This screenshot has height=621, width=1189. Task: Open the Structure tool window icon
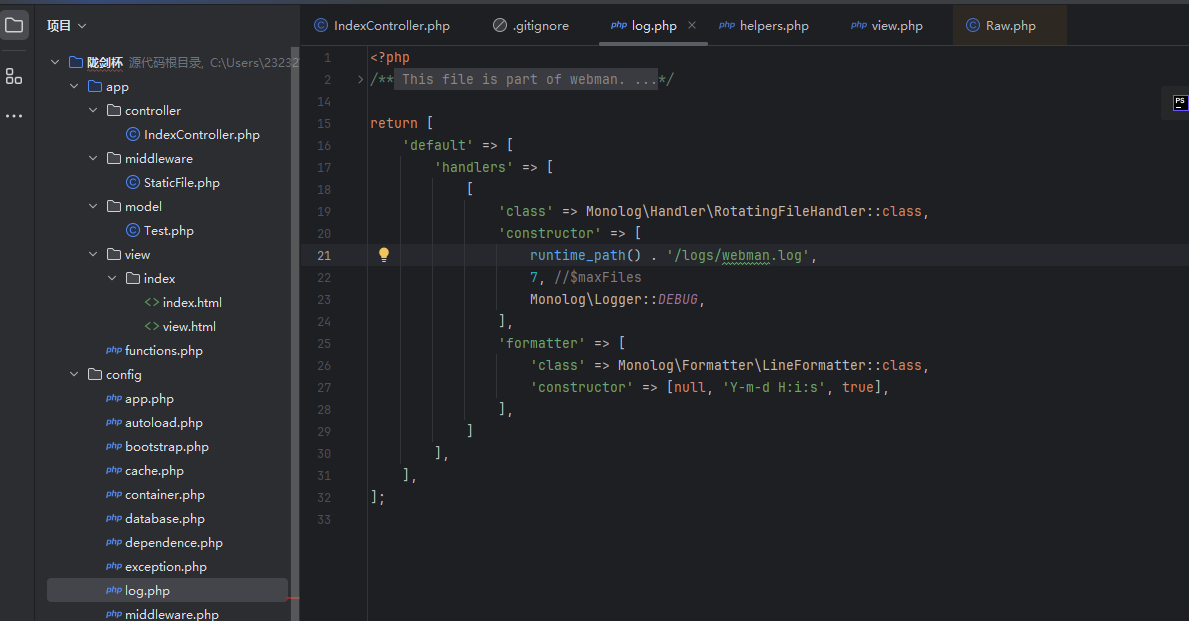(x=14, y=76)
